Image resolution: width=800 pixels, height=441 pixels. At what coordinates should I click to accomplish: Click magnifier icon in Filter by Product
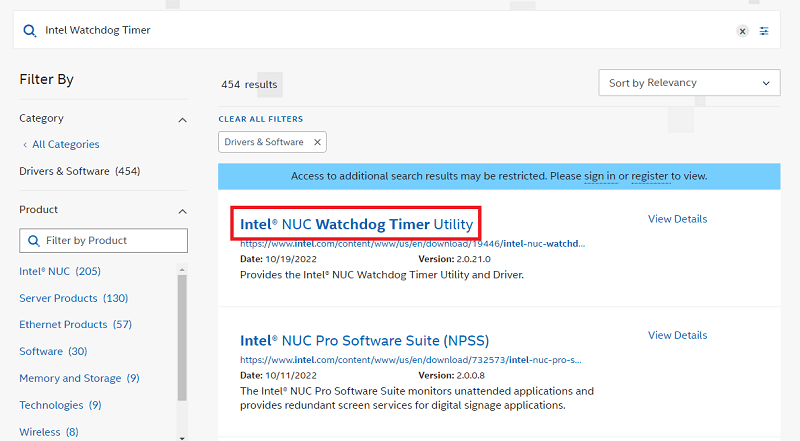[34, 240]
